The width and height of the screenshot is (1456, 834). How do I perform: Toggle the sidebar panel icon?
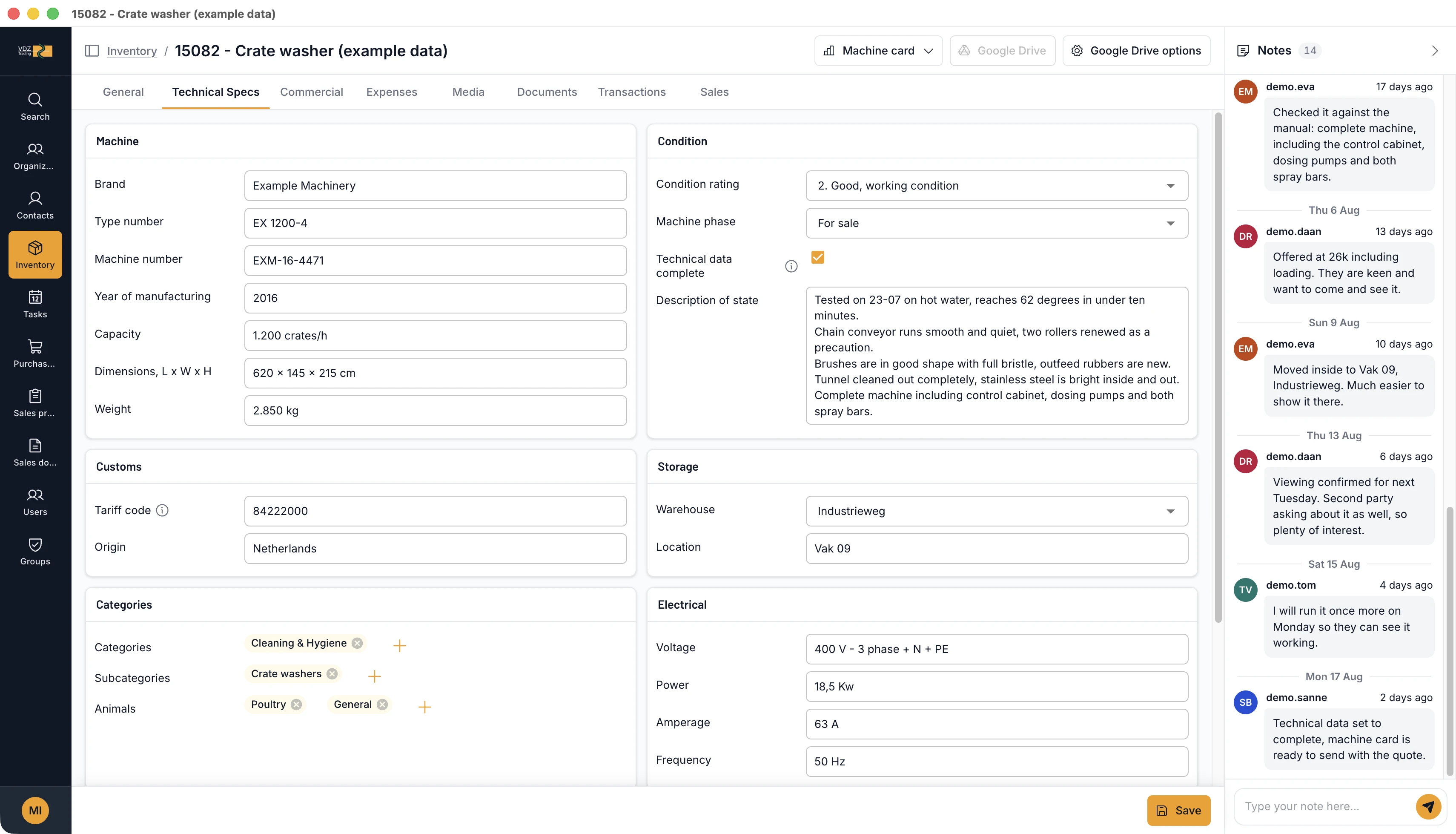pyautogui.click(x=92, y=50)
